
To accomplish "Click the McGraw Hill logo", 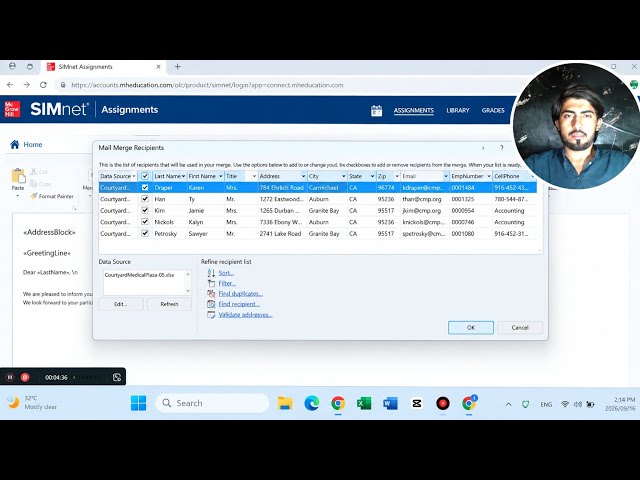I will coord(12,109).
